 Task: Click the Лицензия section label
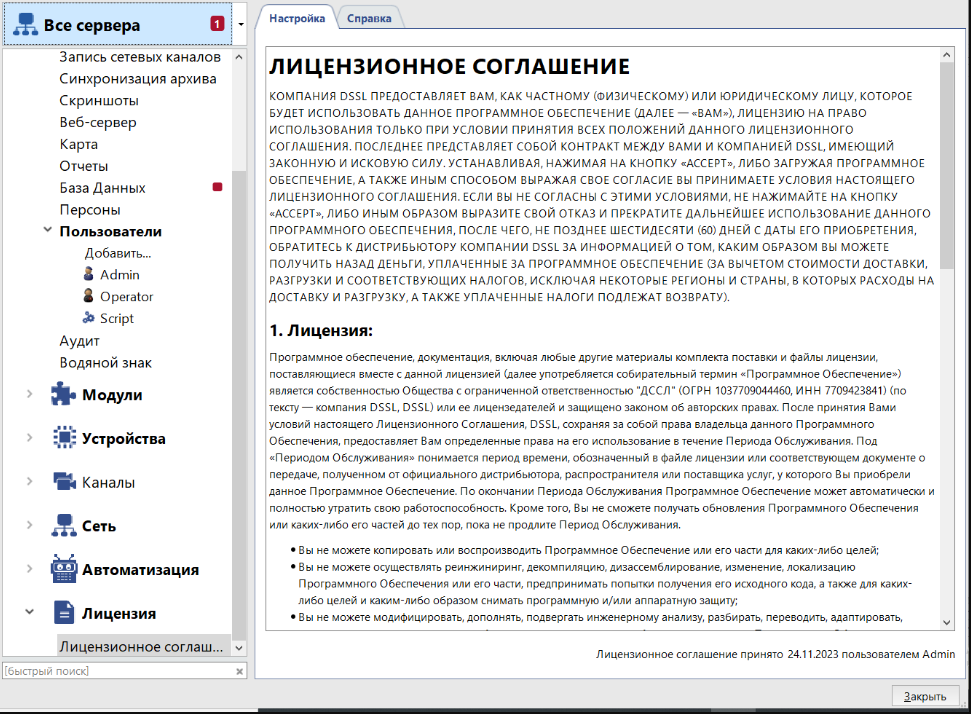(119, 613)
